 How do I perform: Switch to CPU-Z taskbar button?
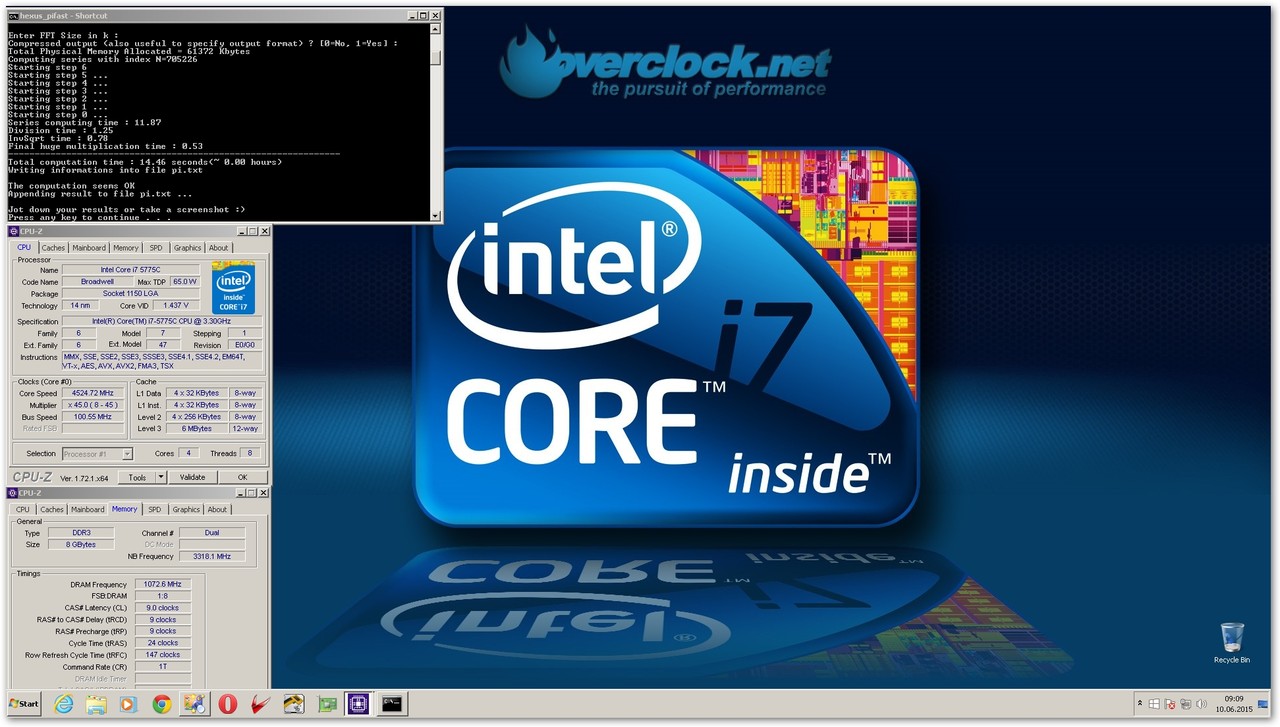358,704
